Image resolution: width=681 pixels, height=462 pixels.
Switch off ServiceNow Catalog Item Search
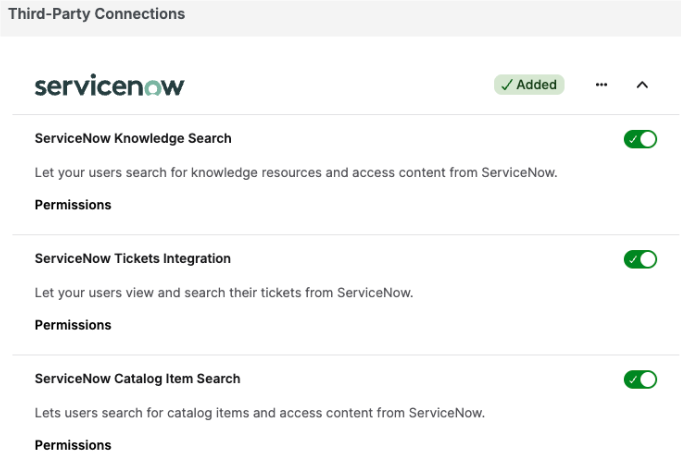point(640,380)
